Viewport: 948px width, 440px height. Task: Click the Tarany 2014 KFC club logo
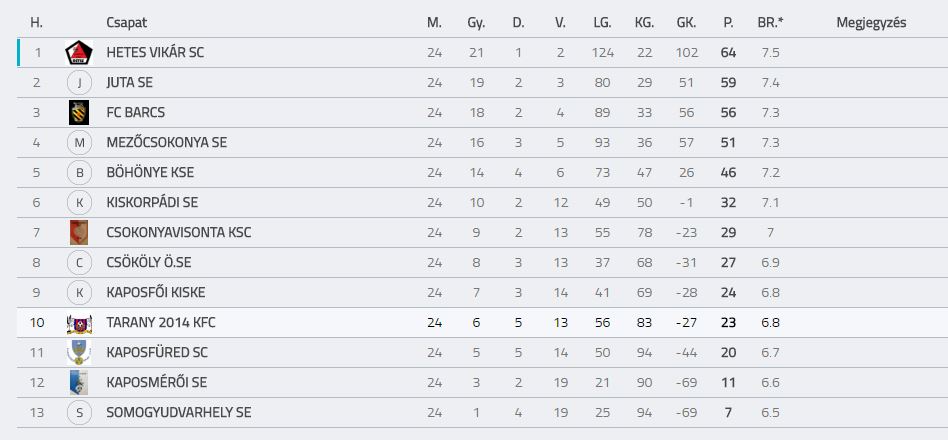tap(79, 323)
